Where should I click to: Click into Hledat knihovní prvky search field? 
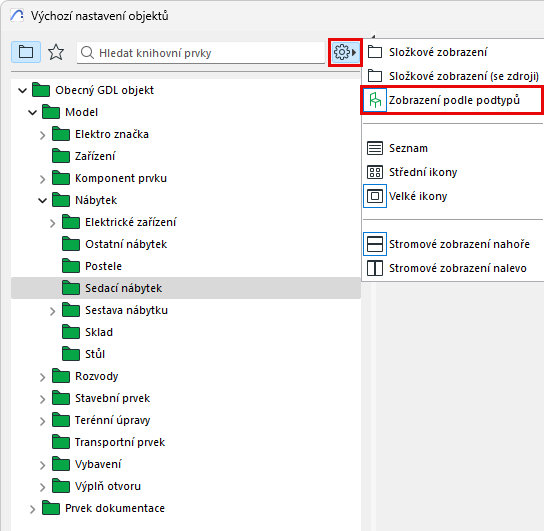point(201,53)
